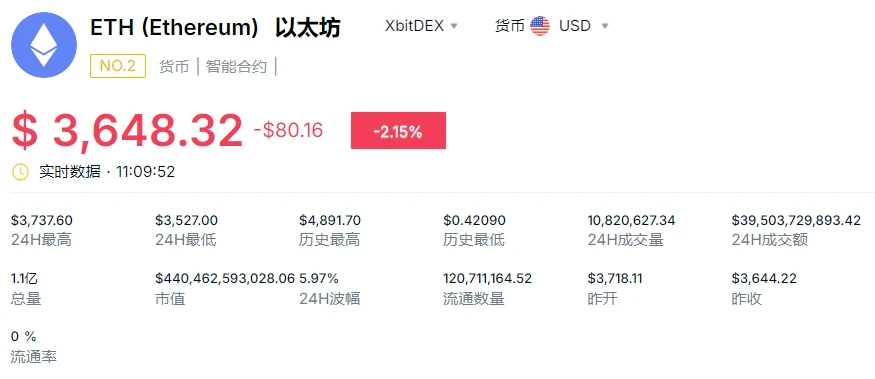Viewport: 875px width, 379px height.
Task: Click the 流通数量 value 120,711,164.52
Action: point(487,278)
